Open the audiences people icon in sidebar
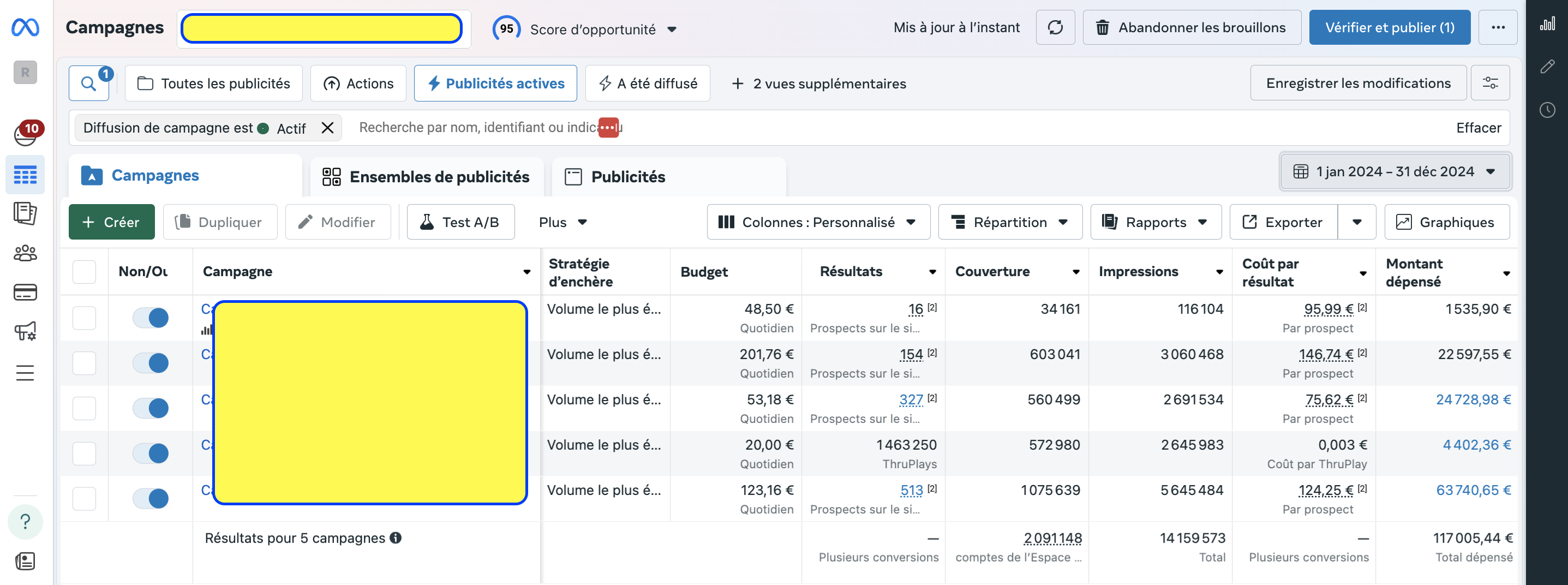This screenshot has height=585, width=1568. coord(25,253)
